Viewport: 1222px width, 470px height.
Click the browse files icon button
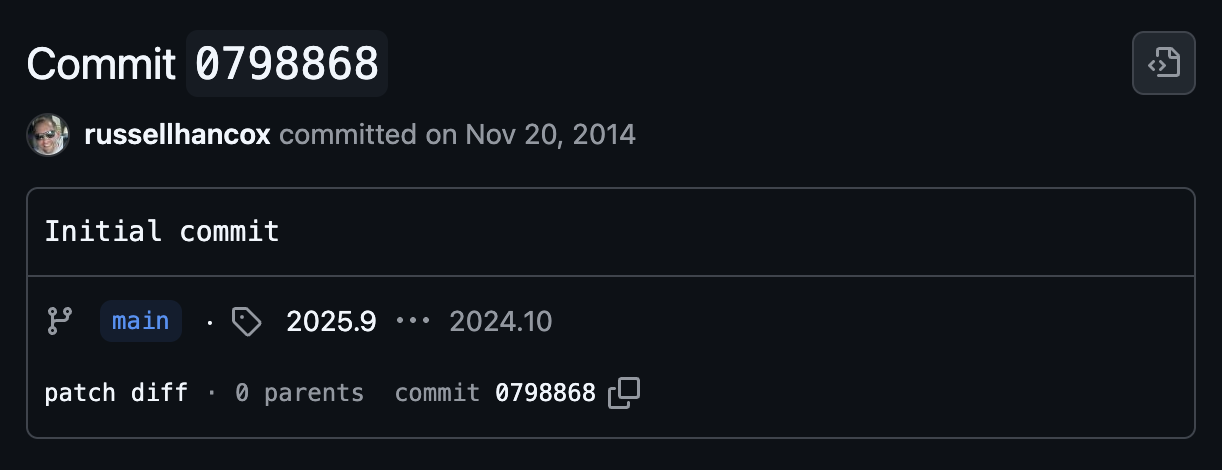[x=1163, y=63]
